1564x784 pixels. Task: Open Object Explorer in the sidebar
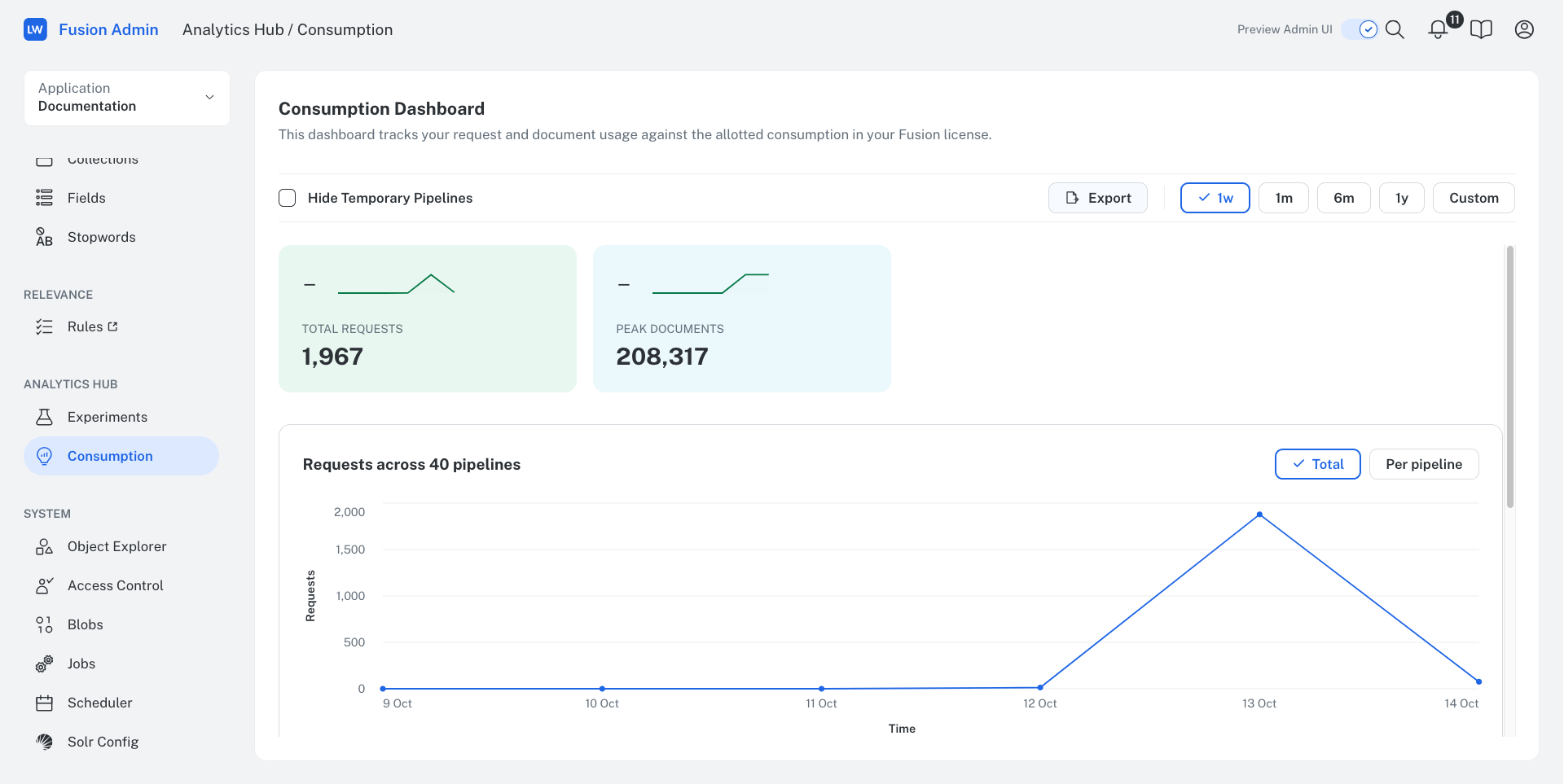pos(121,546)
